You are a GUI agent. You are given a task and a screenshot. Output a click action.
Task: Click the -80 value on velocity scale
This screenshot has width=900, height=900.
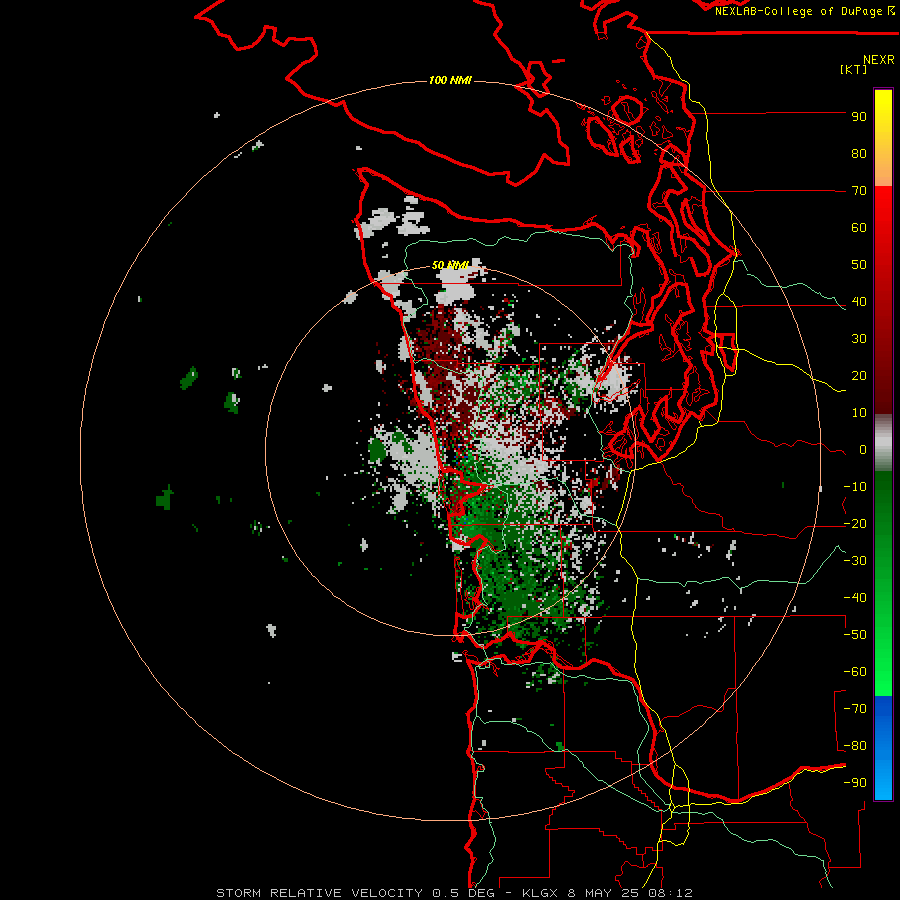(855, 746)
